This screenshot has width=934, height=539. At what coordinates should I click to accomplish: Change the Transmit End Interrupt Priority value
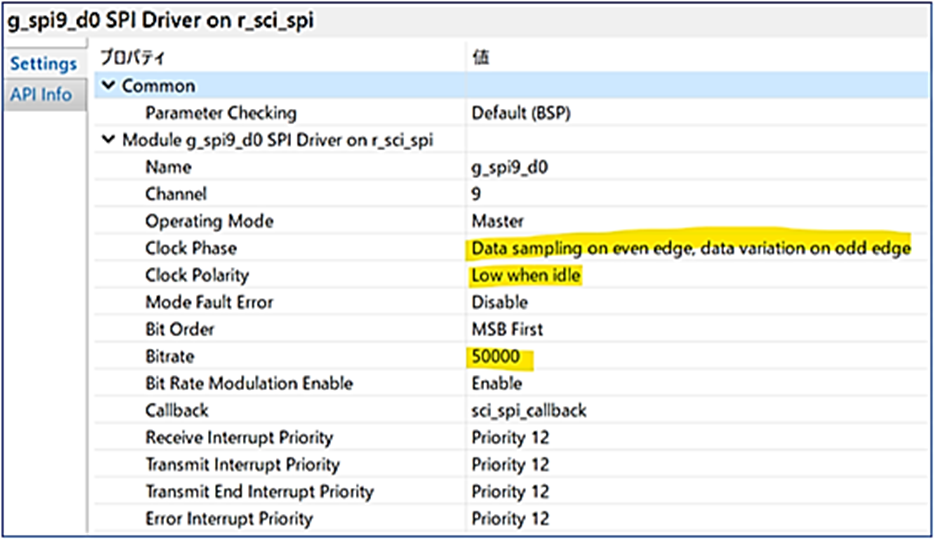pyautogui.click(x=510, y=491)
